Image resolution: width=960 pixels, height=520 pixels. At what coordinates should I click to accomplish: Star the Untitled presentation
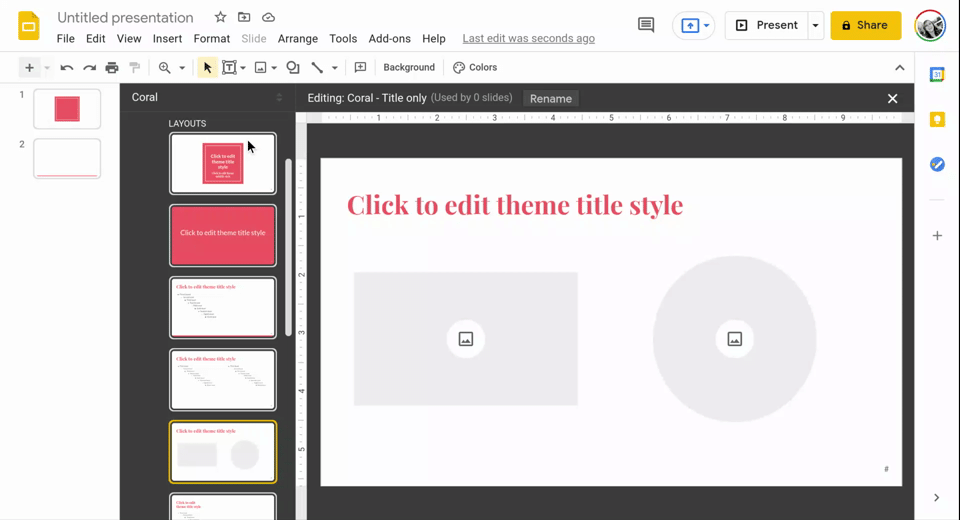point(220,17)
